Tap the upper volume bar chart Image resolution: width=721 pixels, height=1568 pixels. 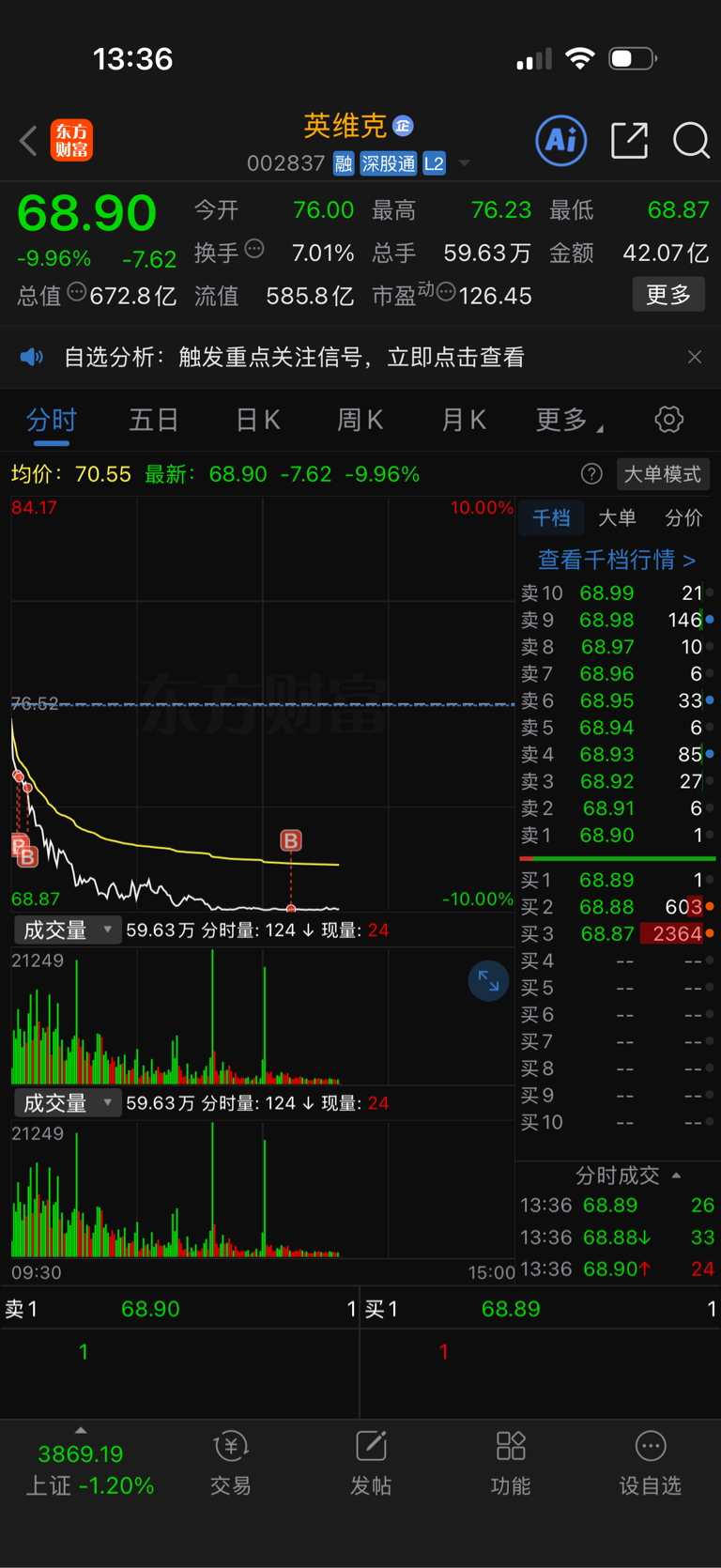(x=263, y=1017)
